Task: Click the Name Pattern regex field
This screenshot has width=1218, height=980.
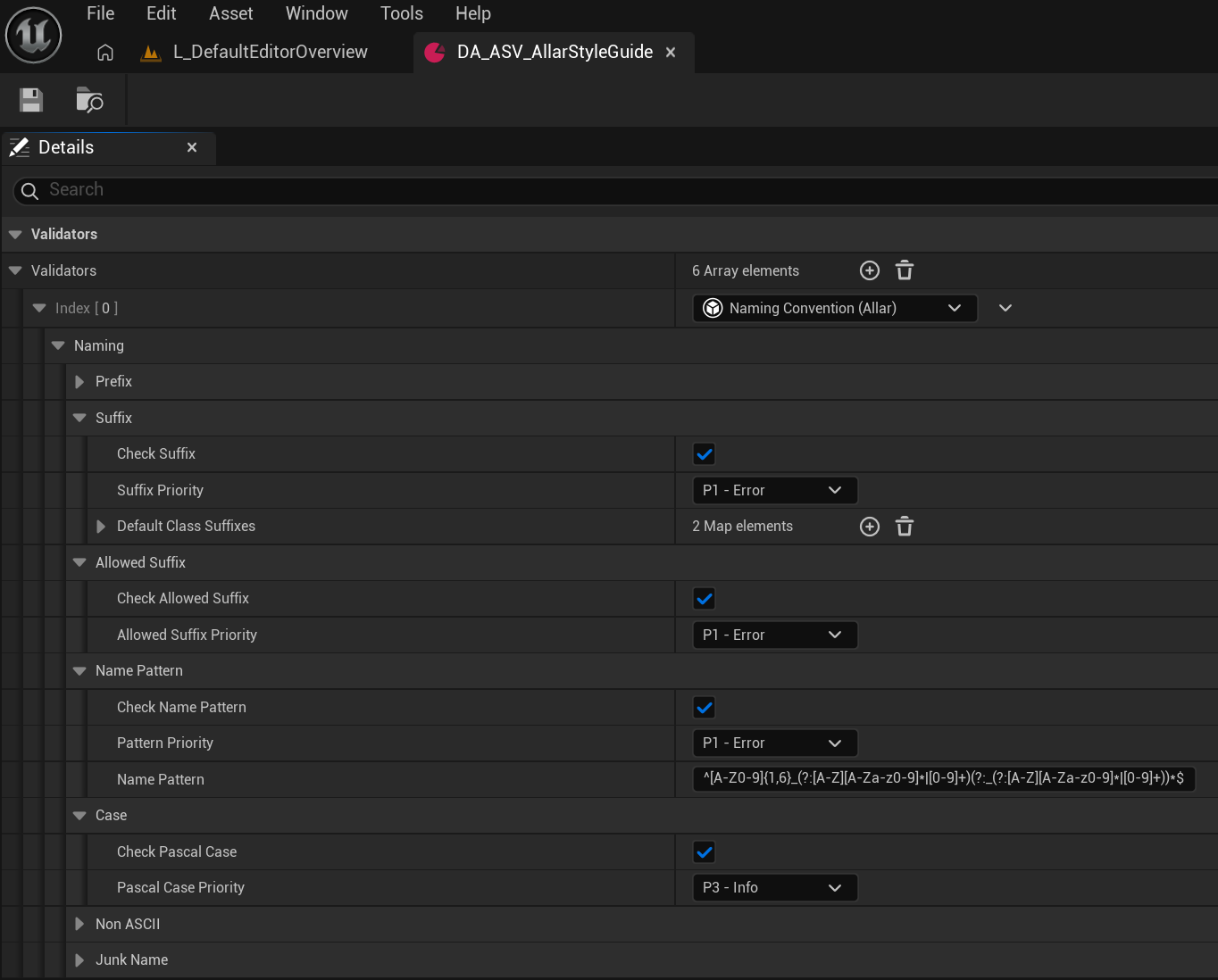Action: (x=944, y=778)
